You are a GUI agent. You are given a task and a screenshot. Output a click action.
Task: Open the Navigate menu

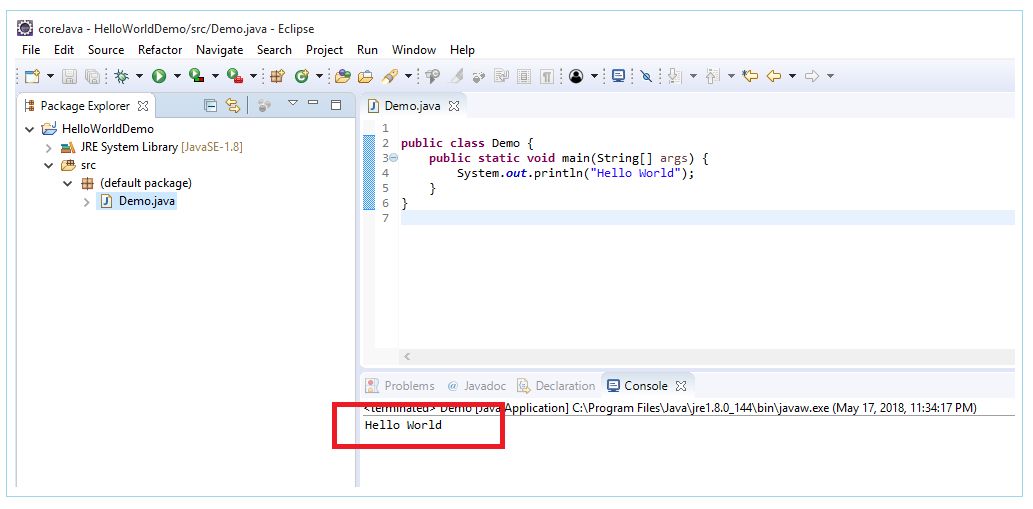point(219,50)
